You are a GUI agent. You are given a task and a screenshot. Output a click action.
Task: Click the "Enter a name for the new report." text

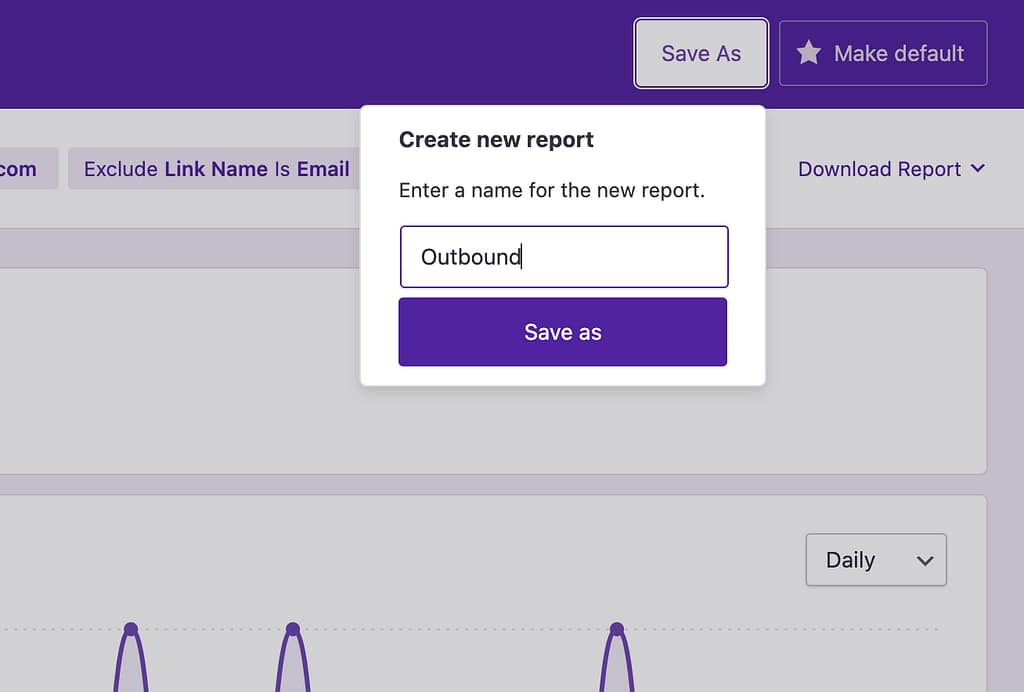click(552, 190)
